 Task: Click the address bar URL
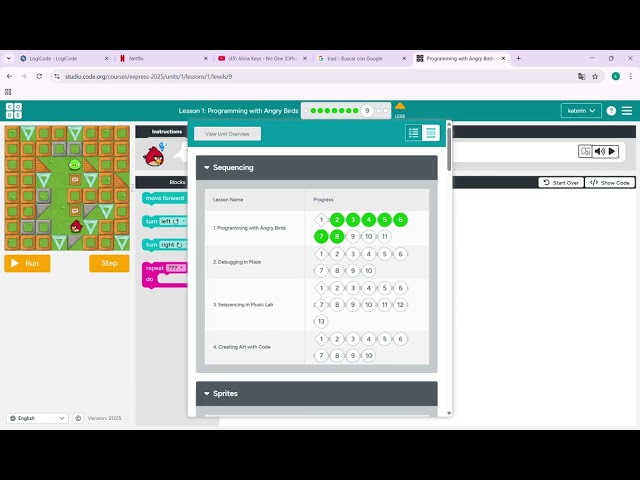click(x=149, y=76)
